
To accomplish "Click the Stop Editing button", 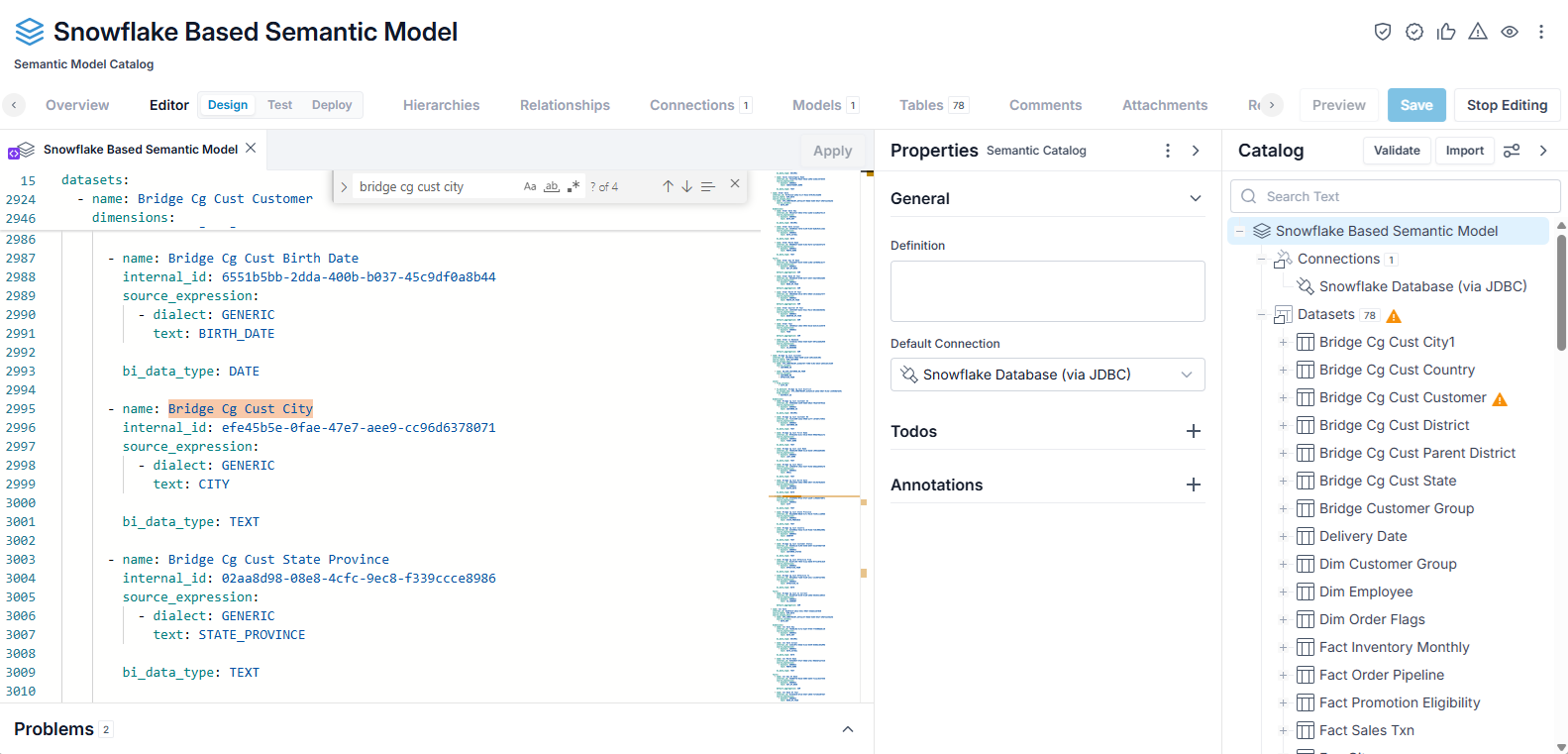I will (1507, 105).
